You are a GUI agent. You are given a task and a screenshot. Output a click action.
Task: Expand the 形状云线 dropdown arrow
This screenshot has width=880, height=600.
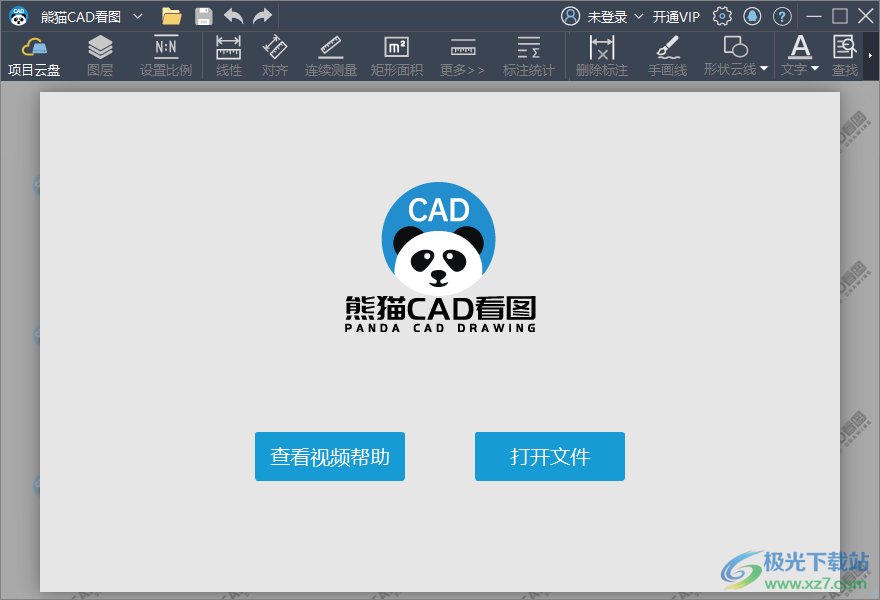[764, 68]
